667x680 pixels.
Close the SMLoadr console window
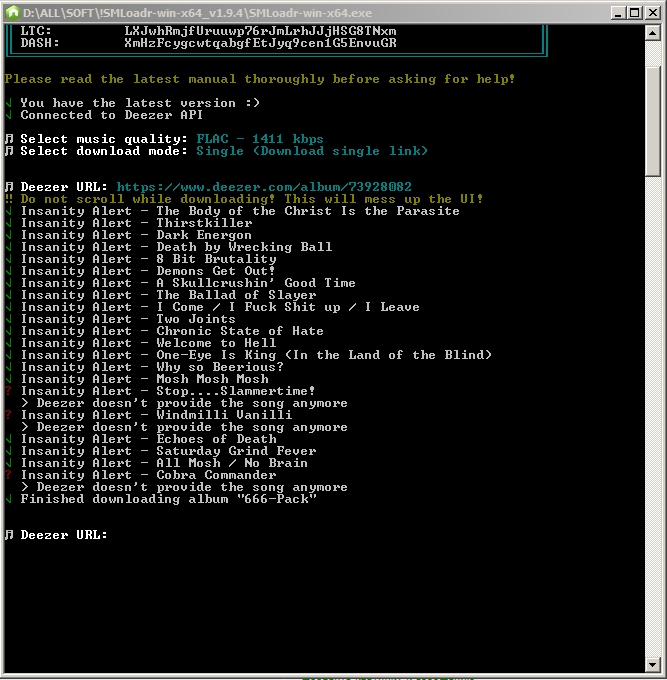tap(653, 13)
